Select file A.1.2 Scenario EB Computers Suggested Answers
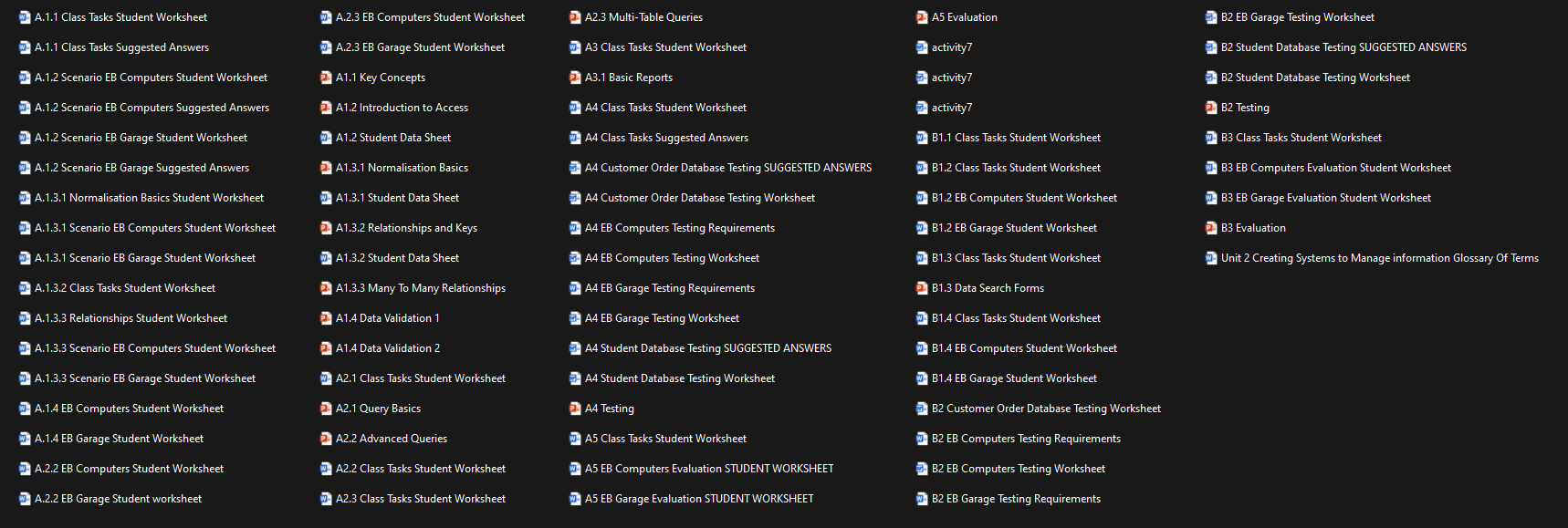Image resolution: width=1568 pixels, height=528 pixels. (x=152, y=108)
